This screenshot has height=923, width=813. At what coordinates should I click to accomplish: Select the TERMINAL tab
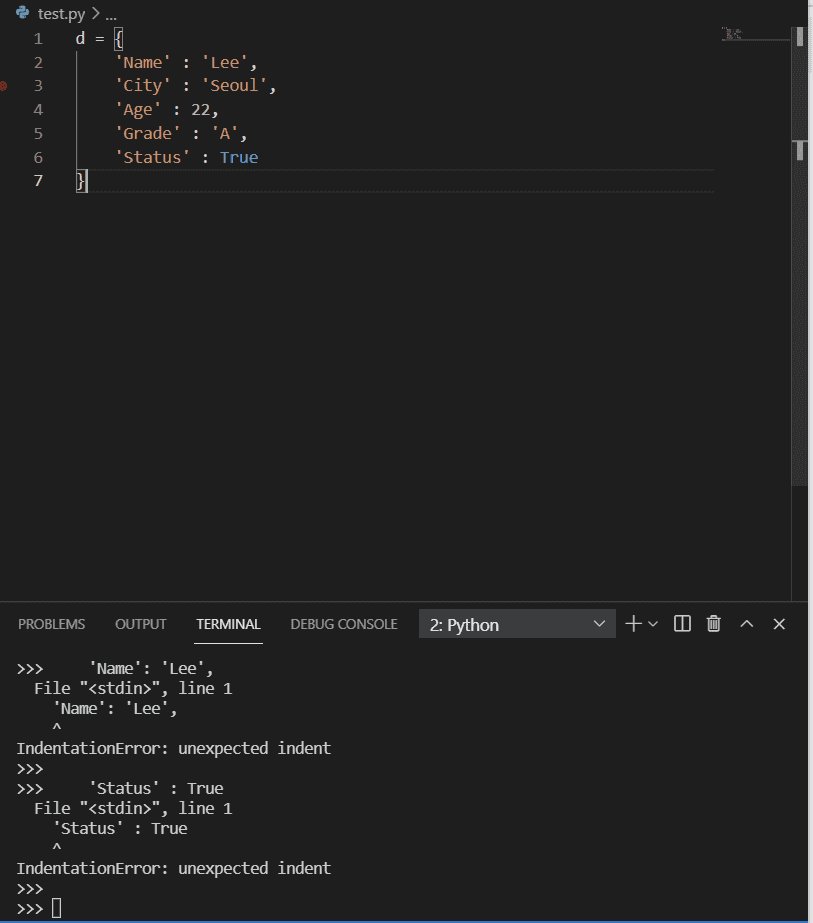click(228, 624)
